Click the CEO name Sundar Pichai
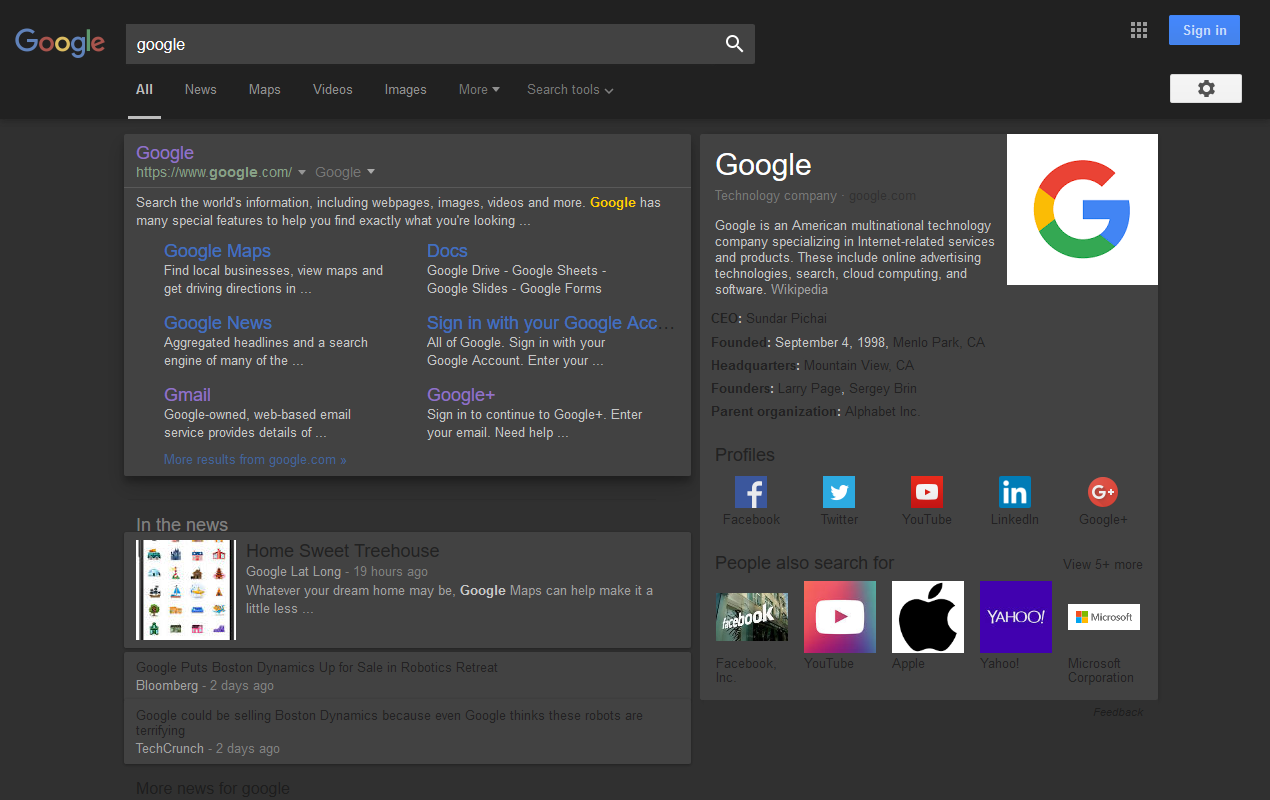Screen dimensions: 1270x800 (786, 319)
